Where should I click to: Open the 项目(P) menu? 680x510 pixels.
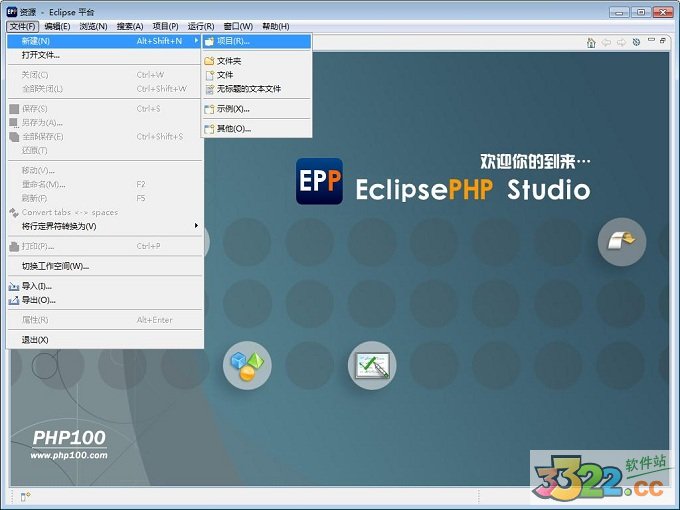tap(165, 26)
